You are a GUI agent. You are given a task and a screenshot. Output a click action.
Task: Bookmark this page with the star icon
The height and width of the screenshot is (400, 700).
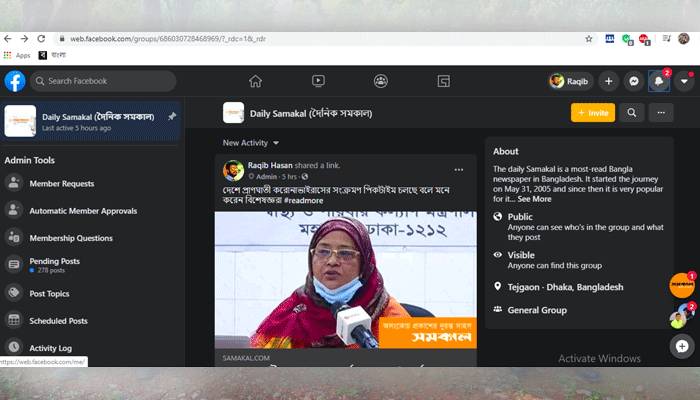point(589,39)
